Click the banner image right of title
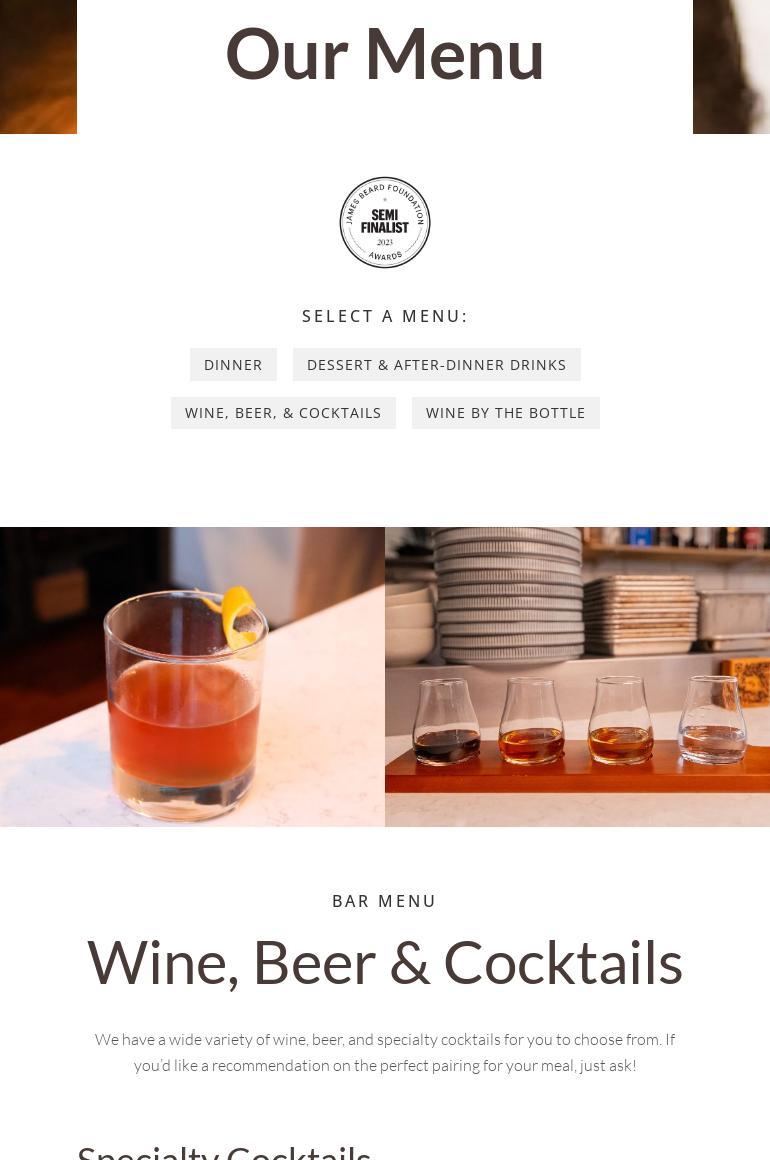Screen dimensions: 770x1160 (732, 67)
